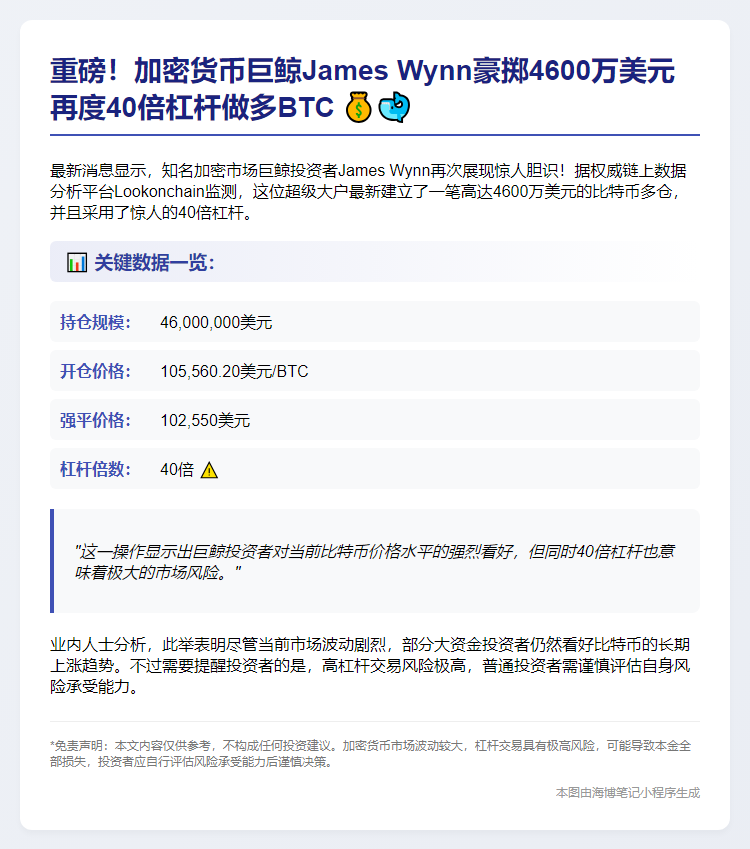750x849 pixels.
Task: Select the 持仓规模 label
Action: (95, 322)
